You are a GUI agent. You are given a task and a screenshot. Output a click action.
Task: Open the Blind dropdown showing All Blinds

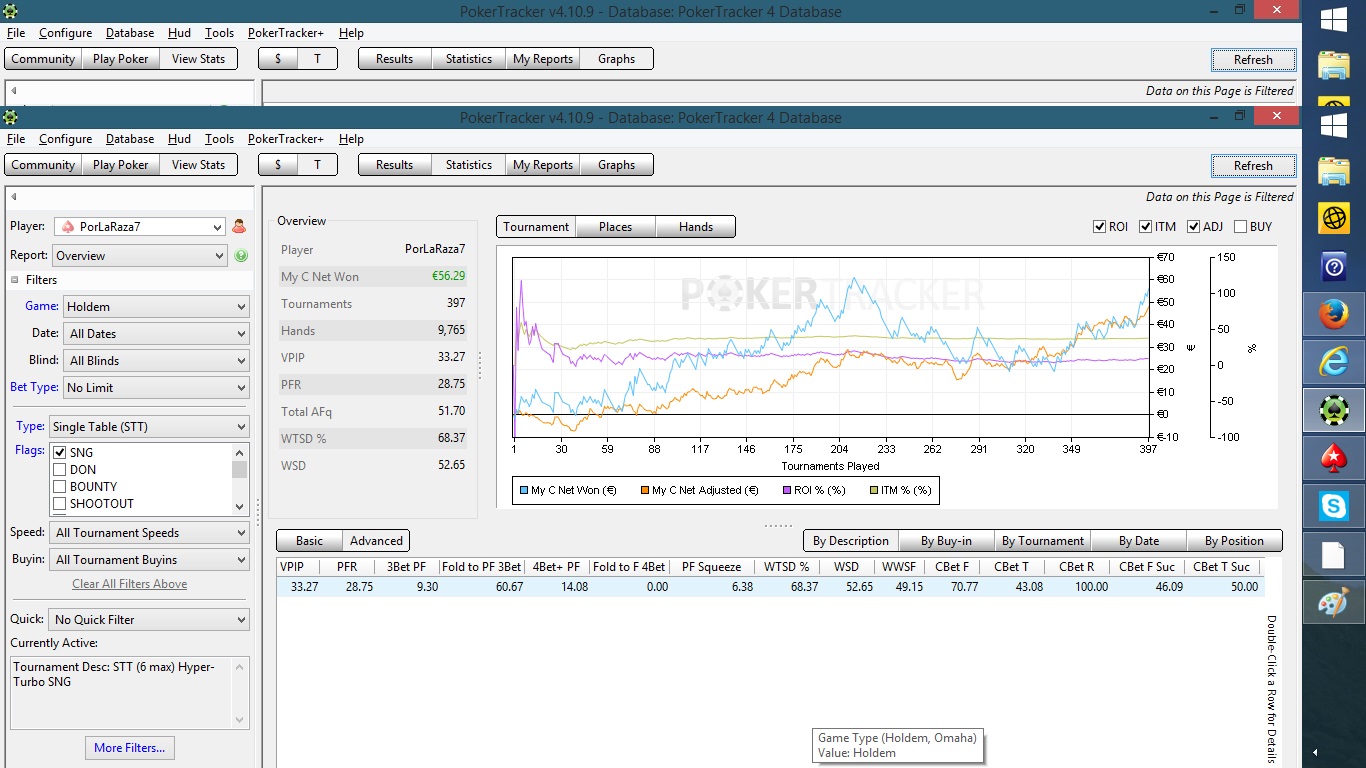pos(156,361)
